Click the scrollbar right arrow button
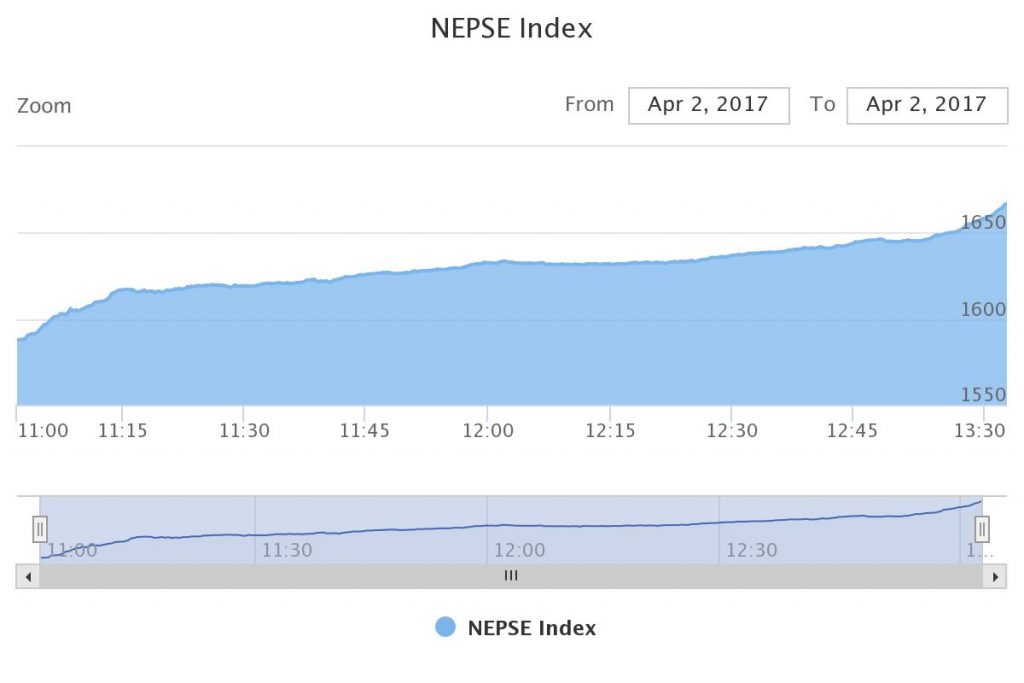Screen dimensions: 1024x683 coord(995,576)
